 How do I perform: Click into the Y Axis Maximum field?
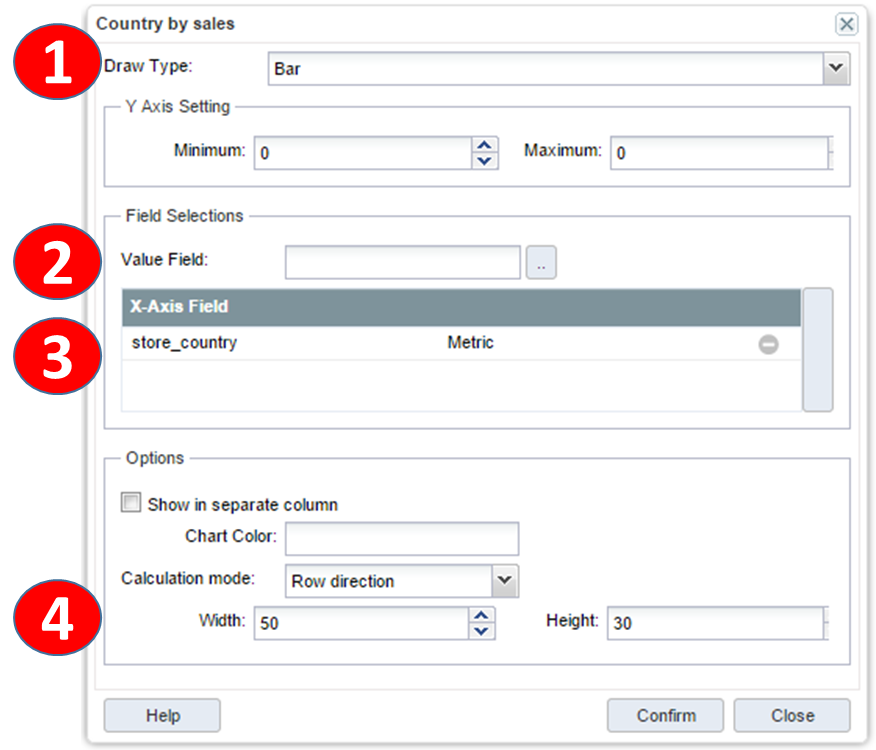click(x=720, y=153)
